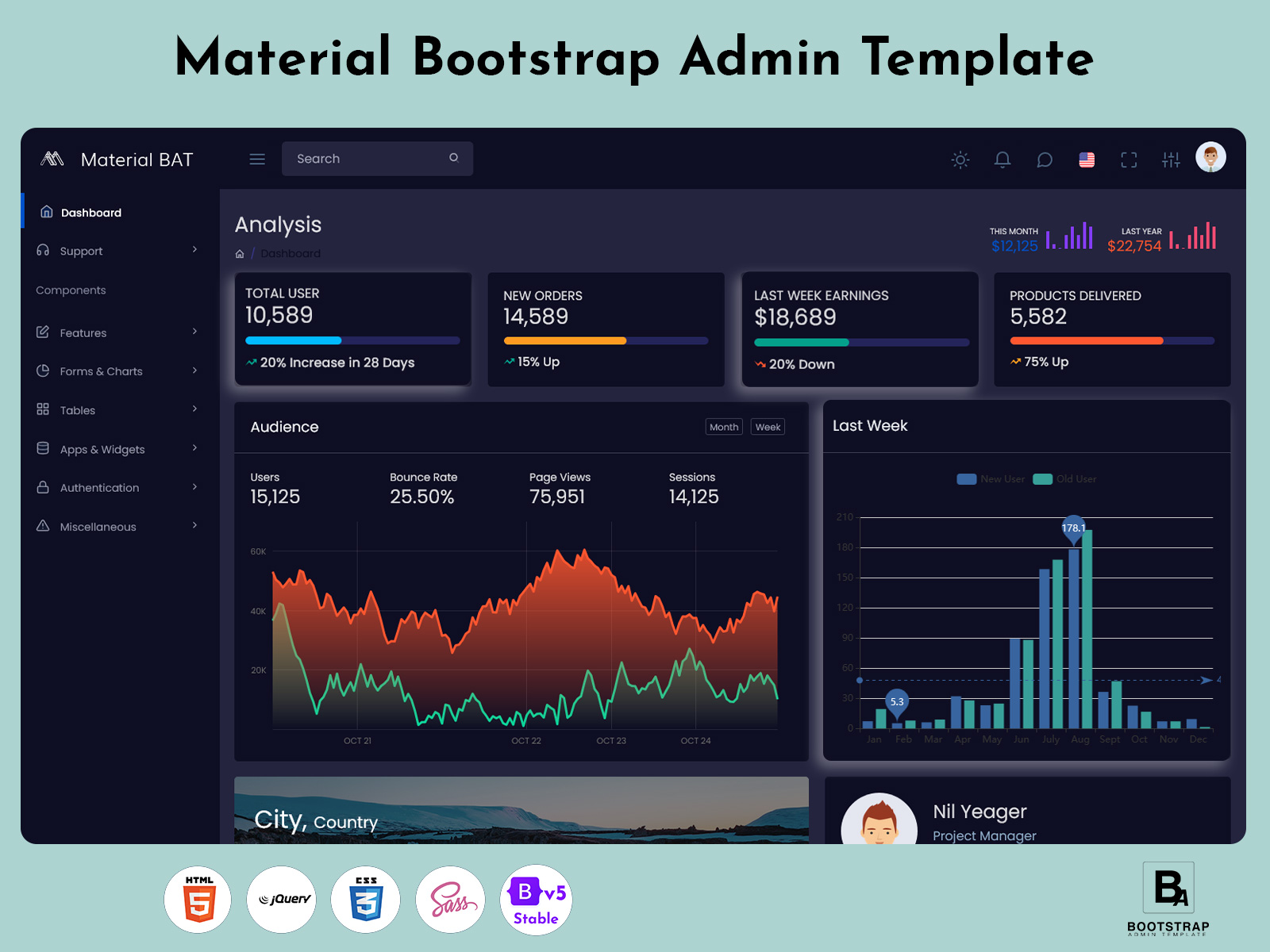Click the breadcrumb home icon
The image size is (1270, 952).
240,254
